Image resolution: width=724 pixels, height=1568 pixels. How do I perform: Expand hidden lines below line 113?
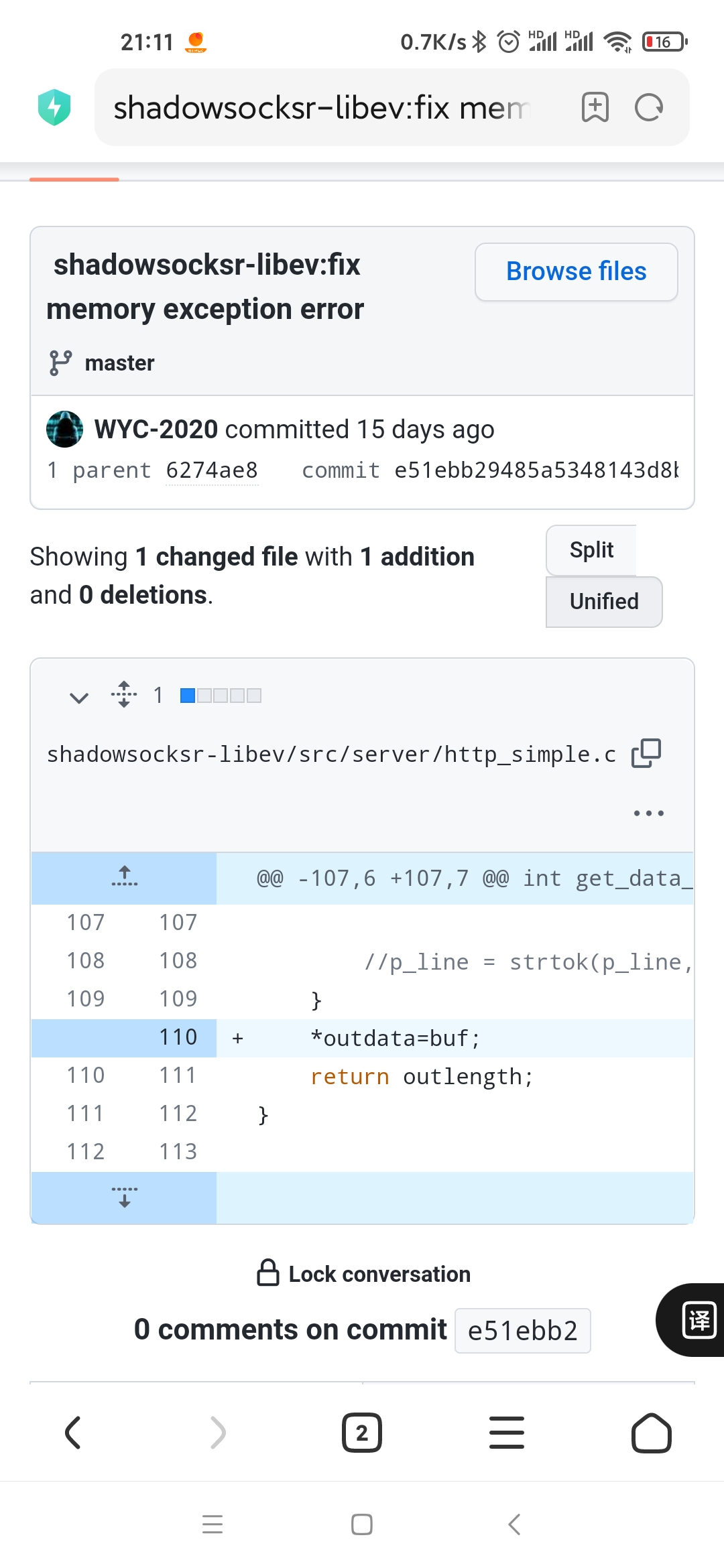[123, 1197]
